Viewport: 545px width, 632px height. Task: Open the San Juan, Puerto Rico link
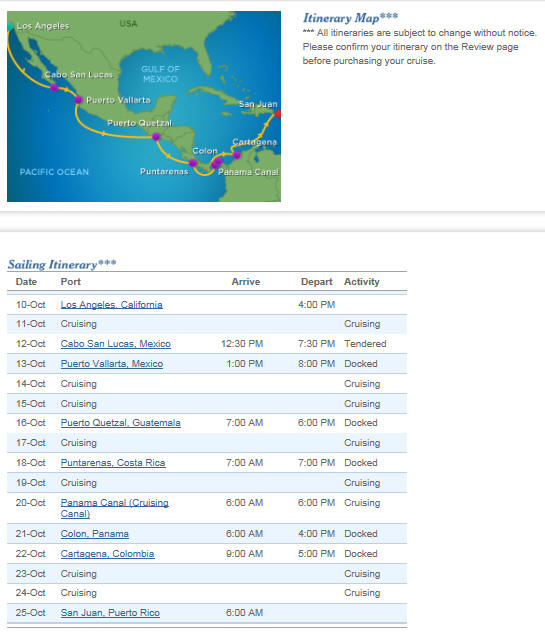pyautogui.click(x=110, y=613)
